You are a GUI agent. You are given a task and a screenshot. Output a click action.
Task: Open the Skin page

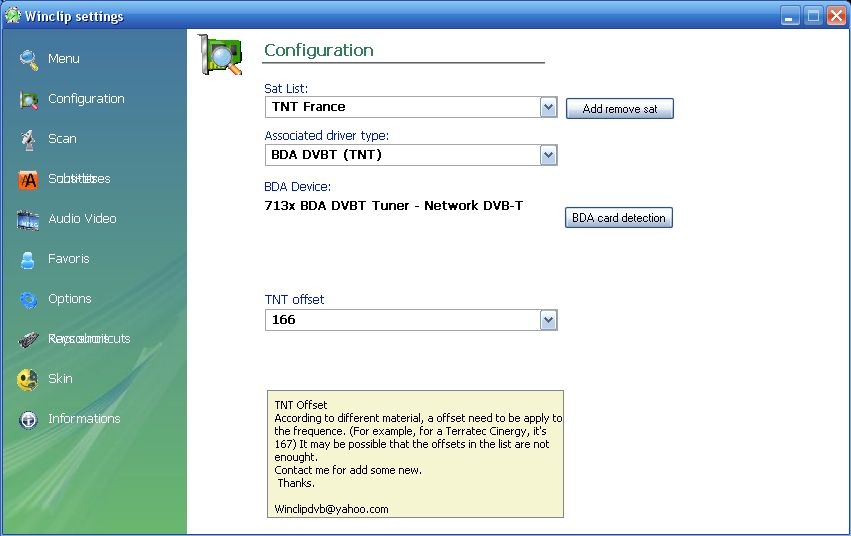pos(60,379)
